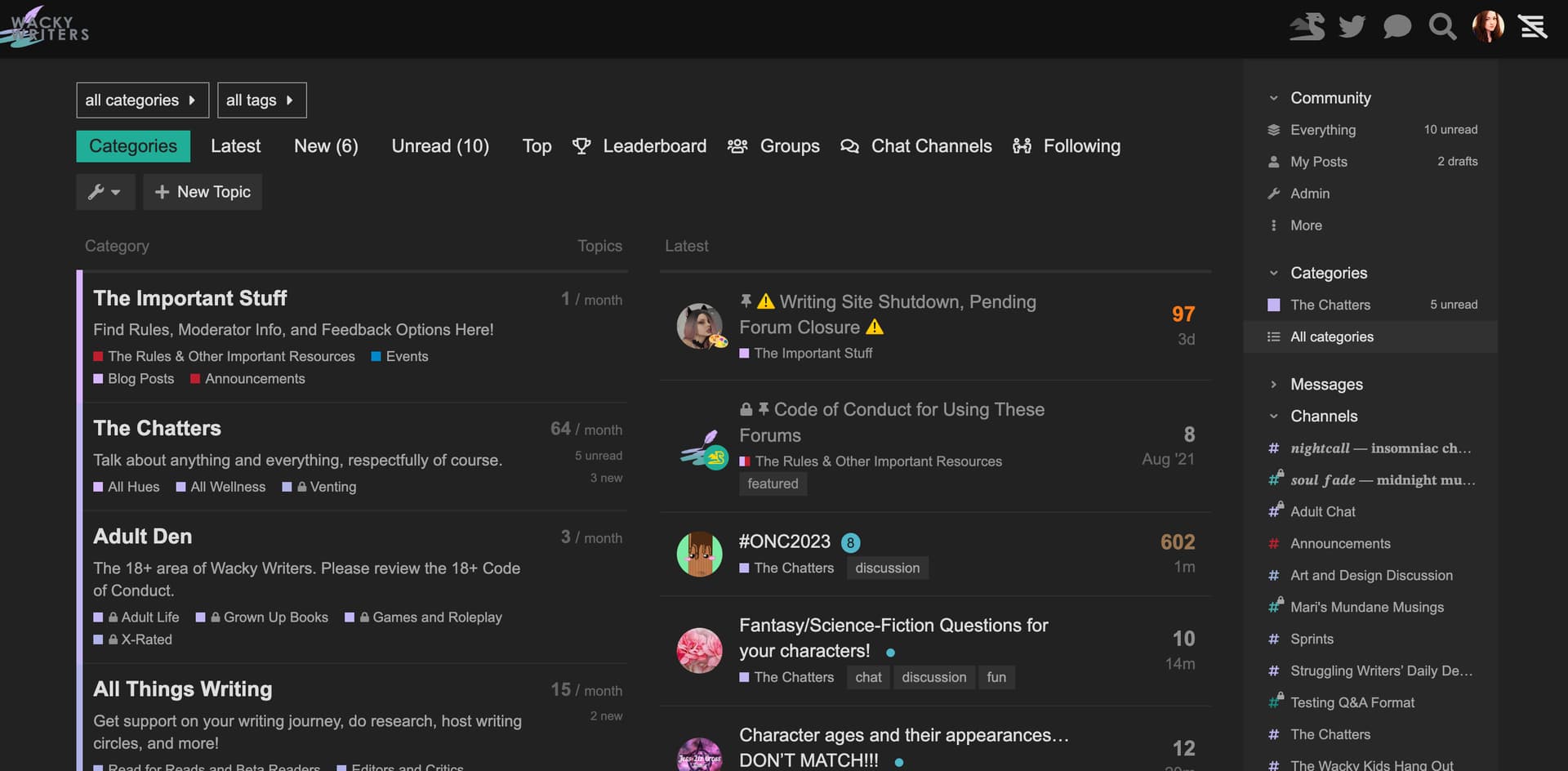Click the Wacky Writers logo
Screen dimensions: 1568x771
46,27
